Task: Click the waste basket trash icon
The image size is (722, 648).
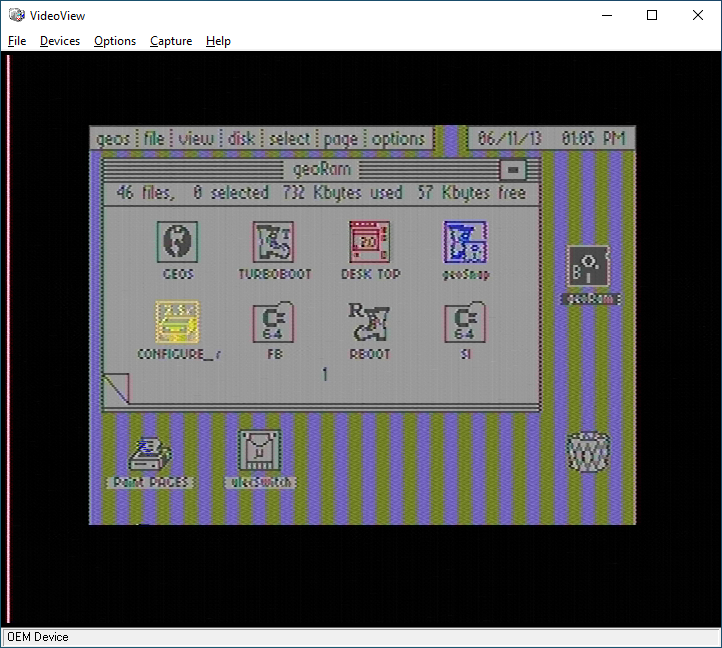Action: click(x=588, y=451)
